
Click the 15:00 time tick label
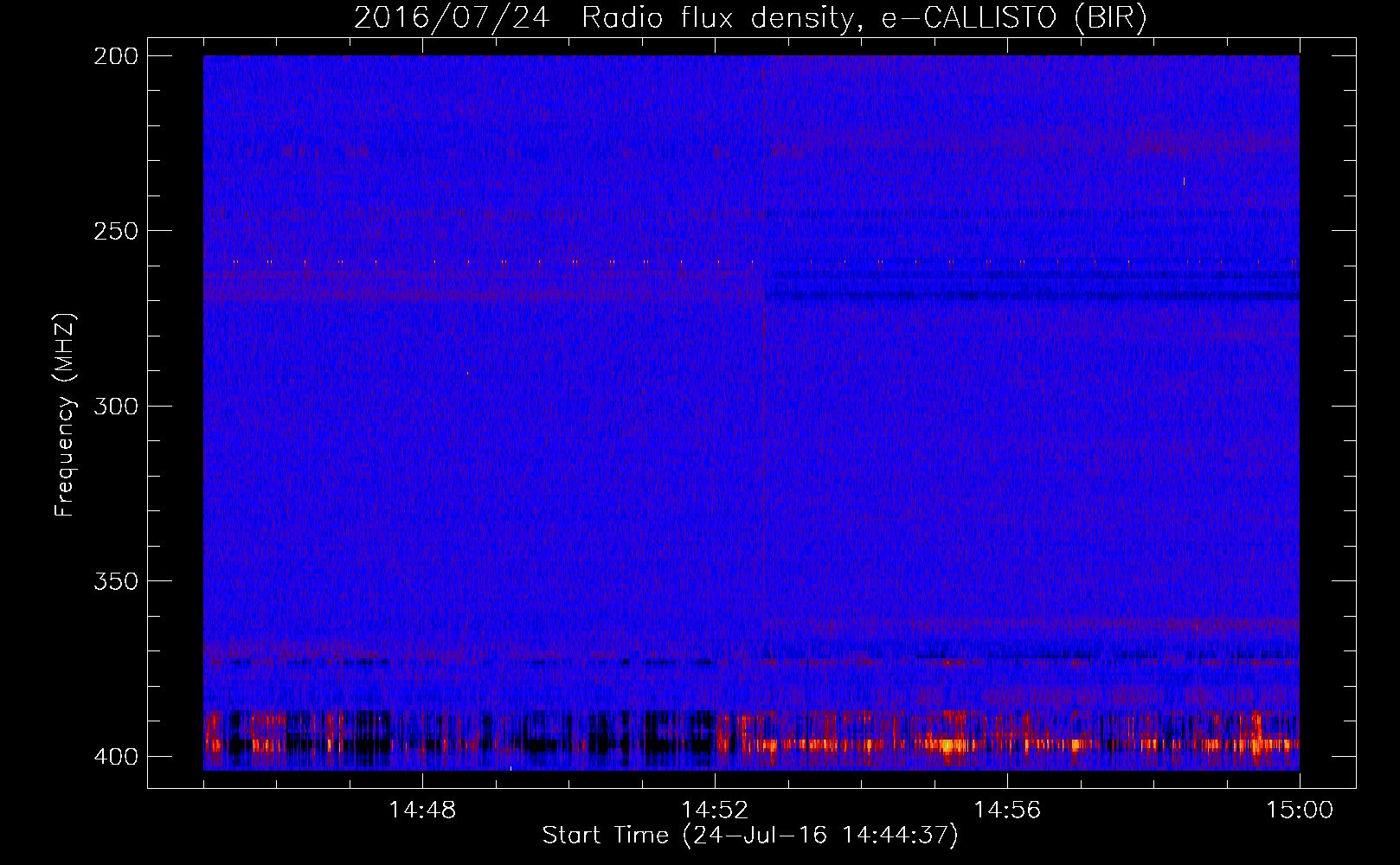1300,810
